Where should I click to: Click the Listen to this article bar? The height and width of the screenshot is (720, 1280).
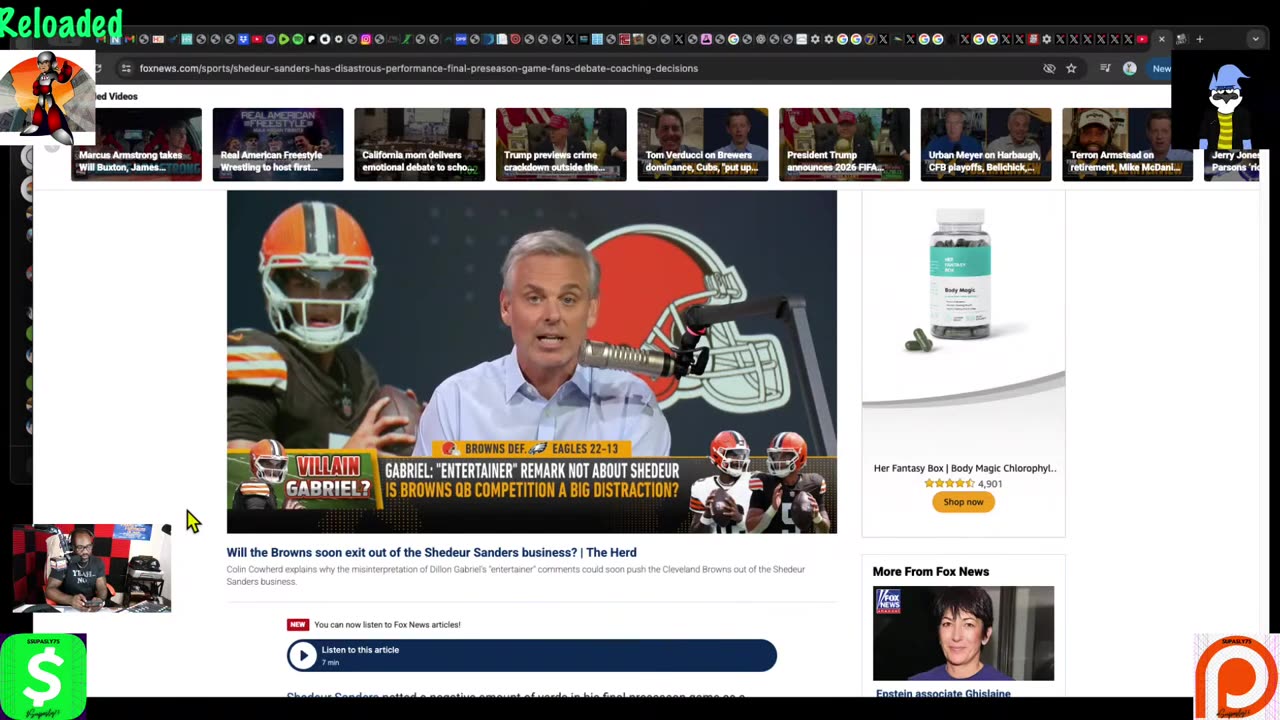(532, 655)
